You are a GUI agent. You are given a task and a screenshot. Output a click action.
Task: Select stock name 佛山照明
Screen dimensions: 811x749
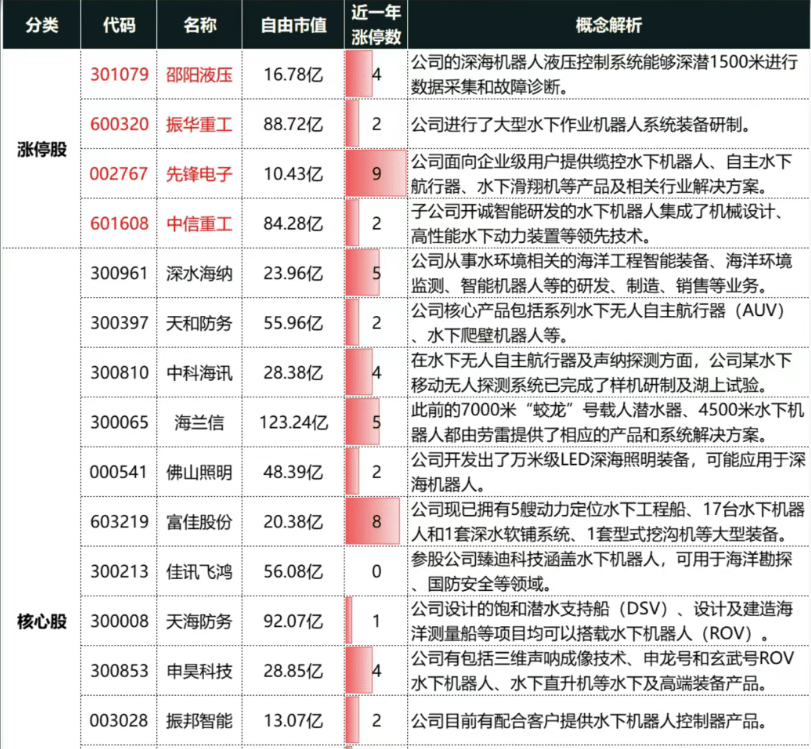pyautogui.click(x=200, y=471)
